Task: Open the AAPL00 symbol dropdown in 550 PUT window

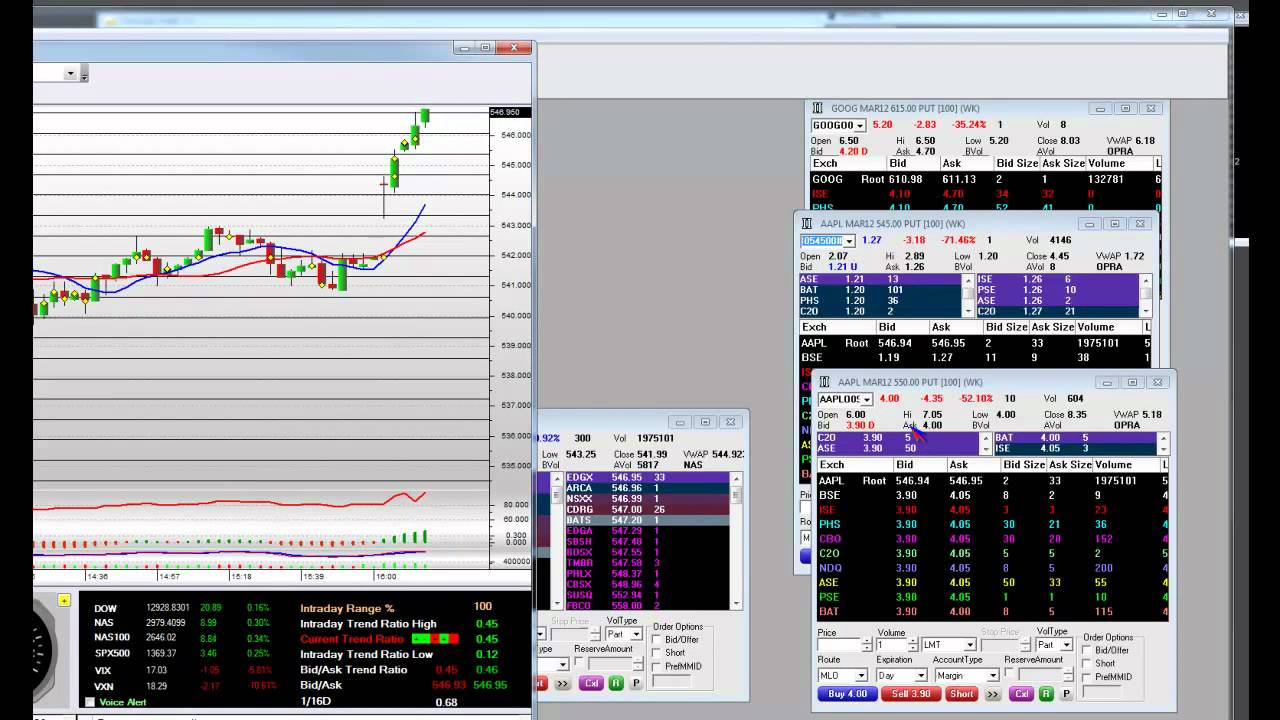Action: [x=866, y=399]
